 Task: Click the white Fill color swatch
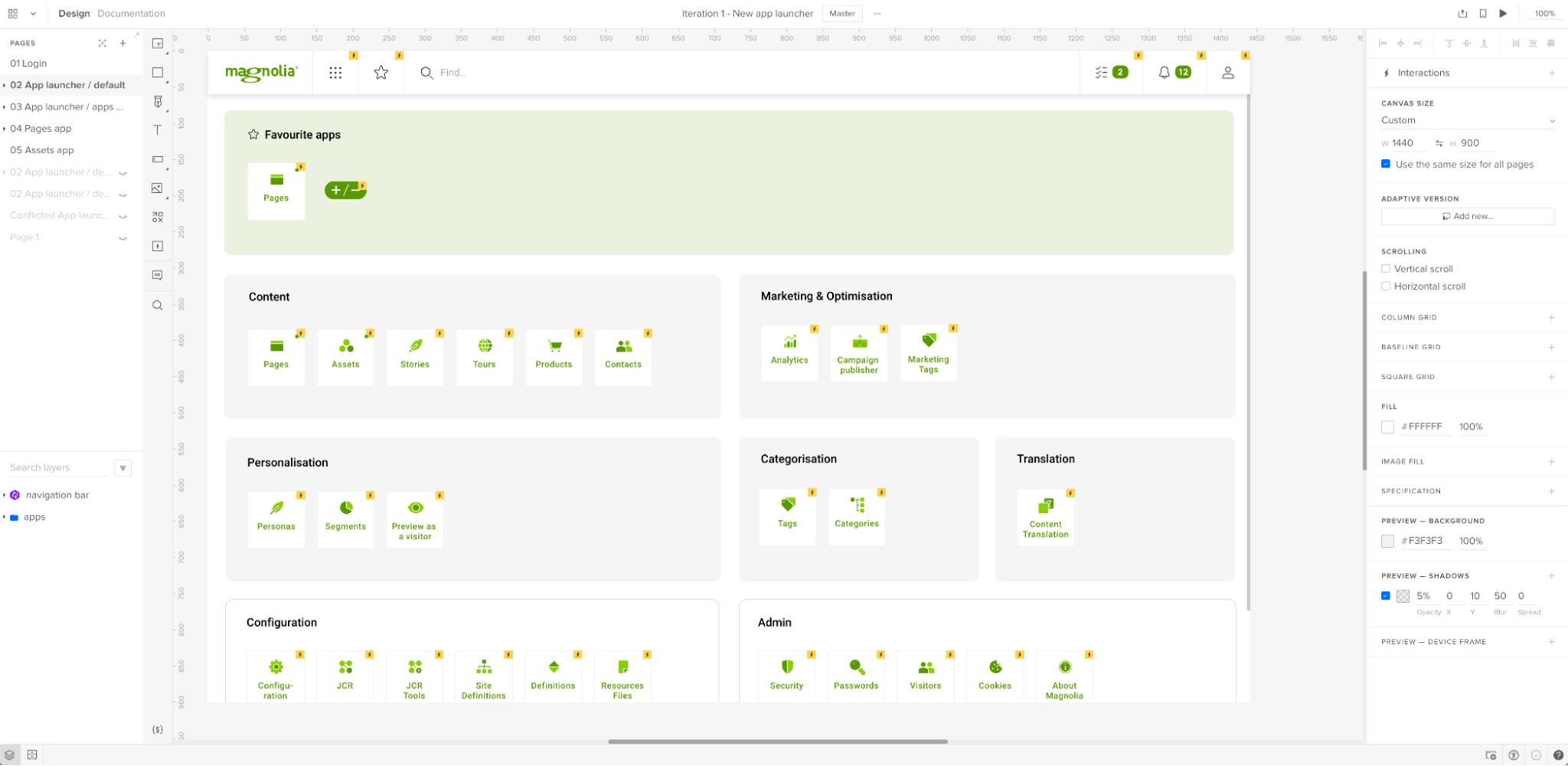pyautogui.click(x=1387, y=427)
